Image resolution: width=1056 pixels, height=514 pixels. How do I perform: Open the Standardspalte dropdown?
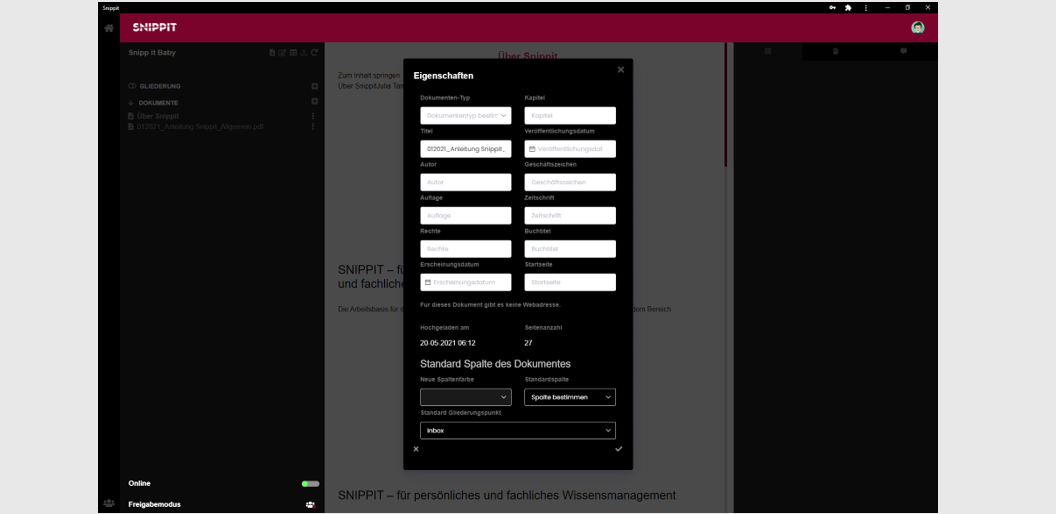pyautogui.click(x=570, y=397)
